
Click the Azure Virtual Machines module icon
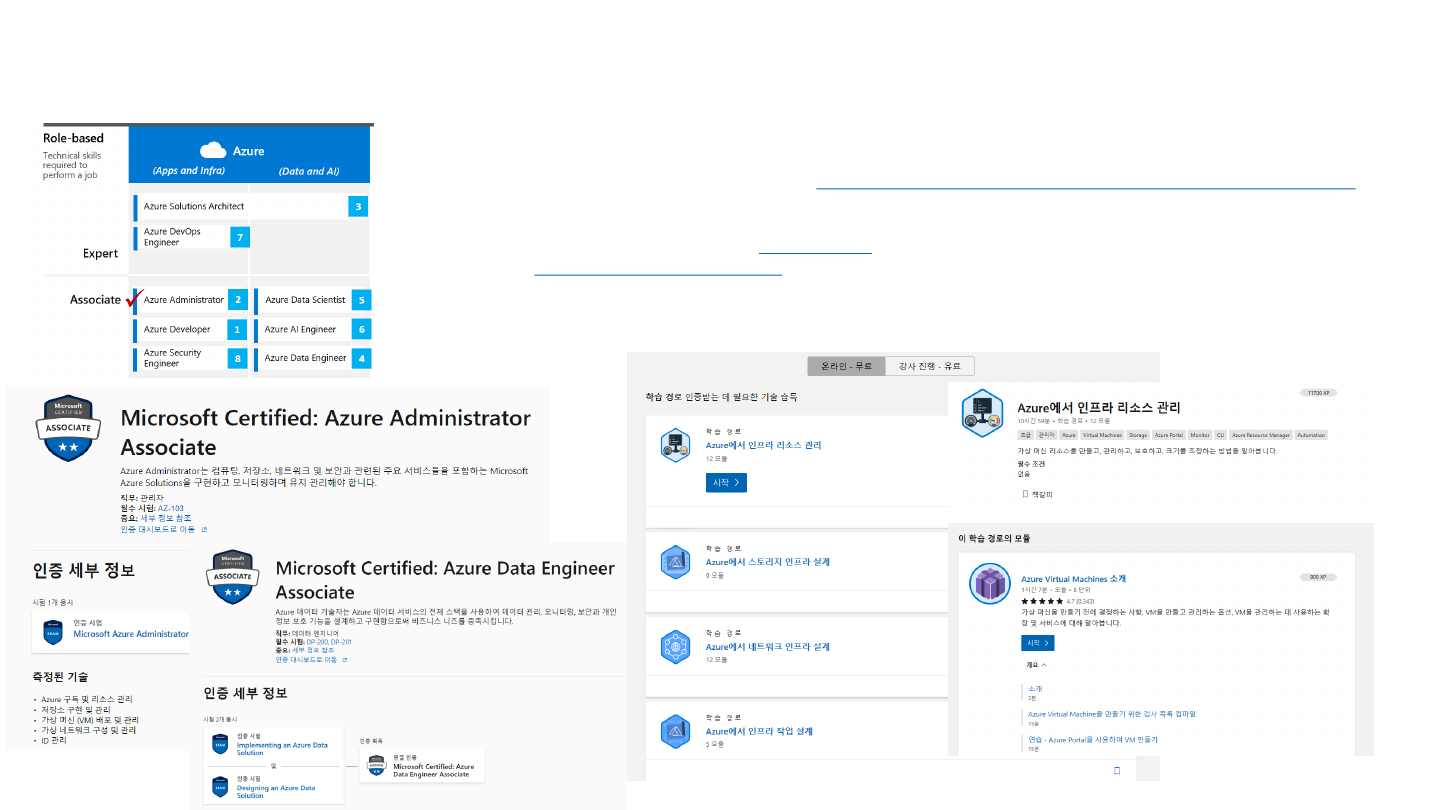coord(991,583)
